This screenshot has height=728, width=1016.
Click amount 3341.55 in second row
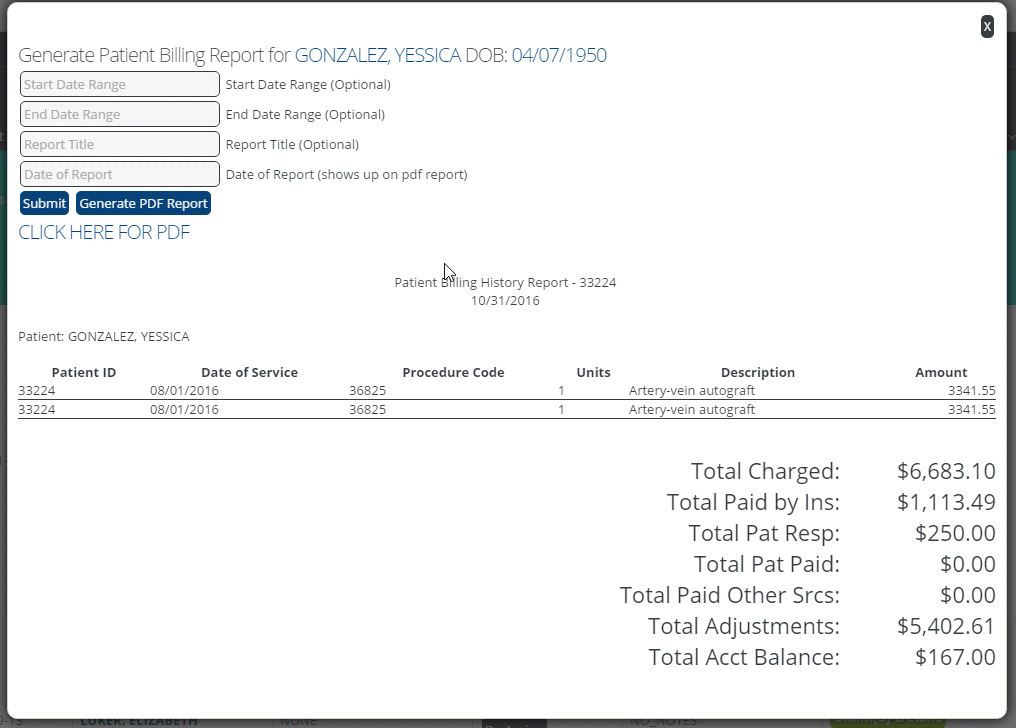click(x=971, y=409)
